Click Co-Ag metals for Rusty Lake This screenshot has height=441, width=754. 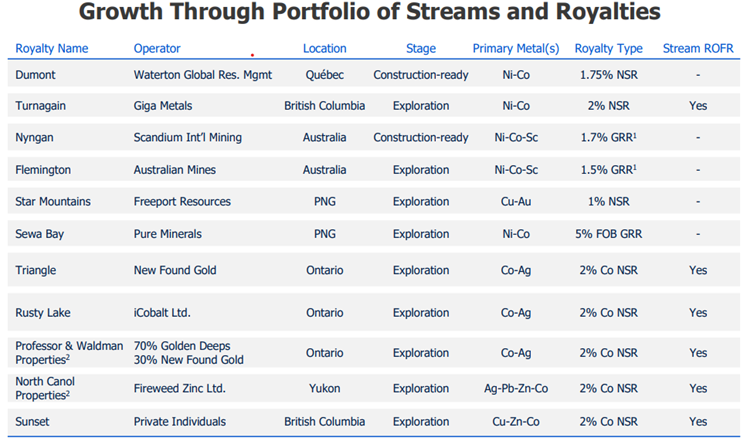516,313
